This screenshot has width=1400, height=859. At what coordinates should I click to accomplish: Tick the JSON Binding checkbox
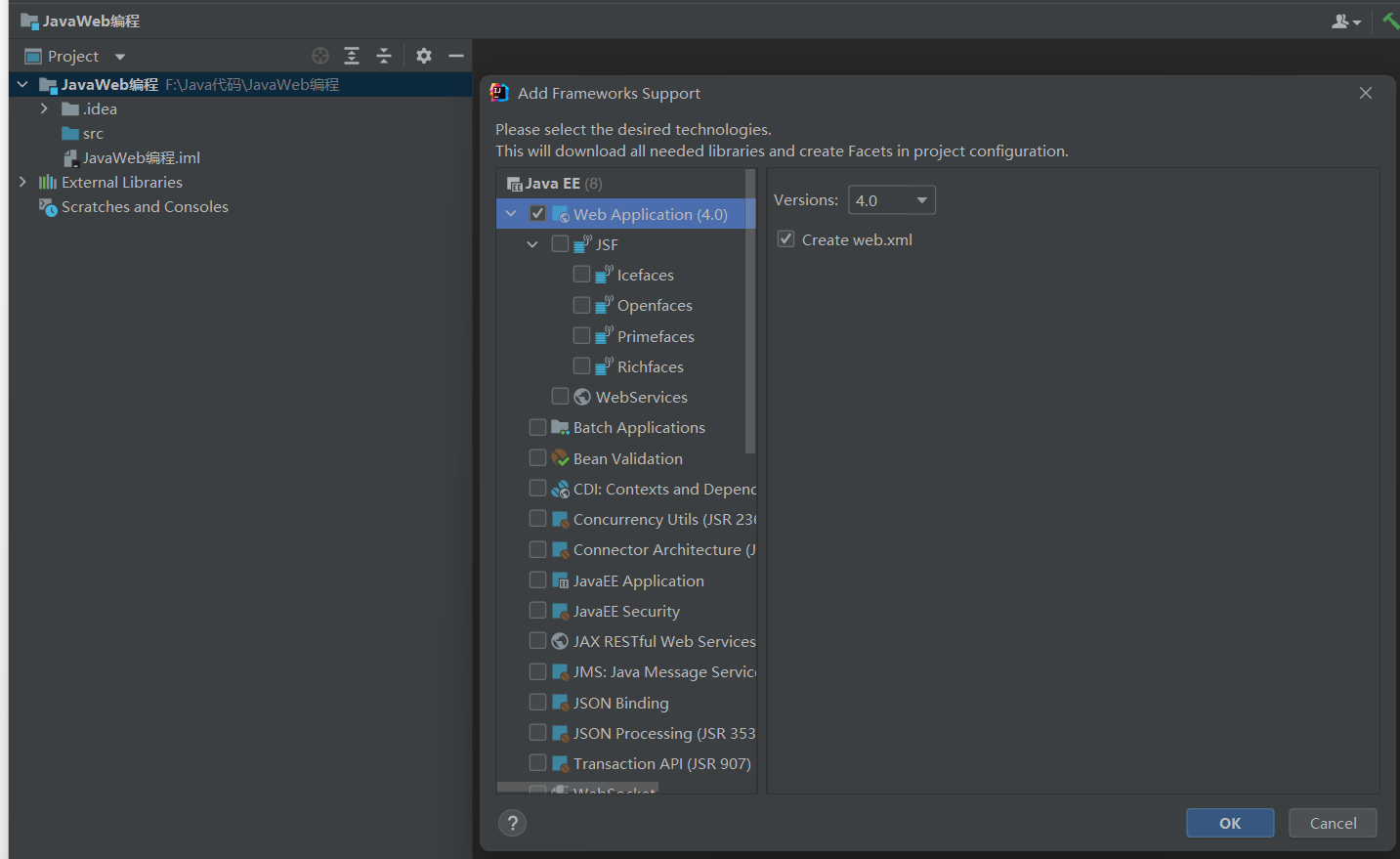click(538, 702)
